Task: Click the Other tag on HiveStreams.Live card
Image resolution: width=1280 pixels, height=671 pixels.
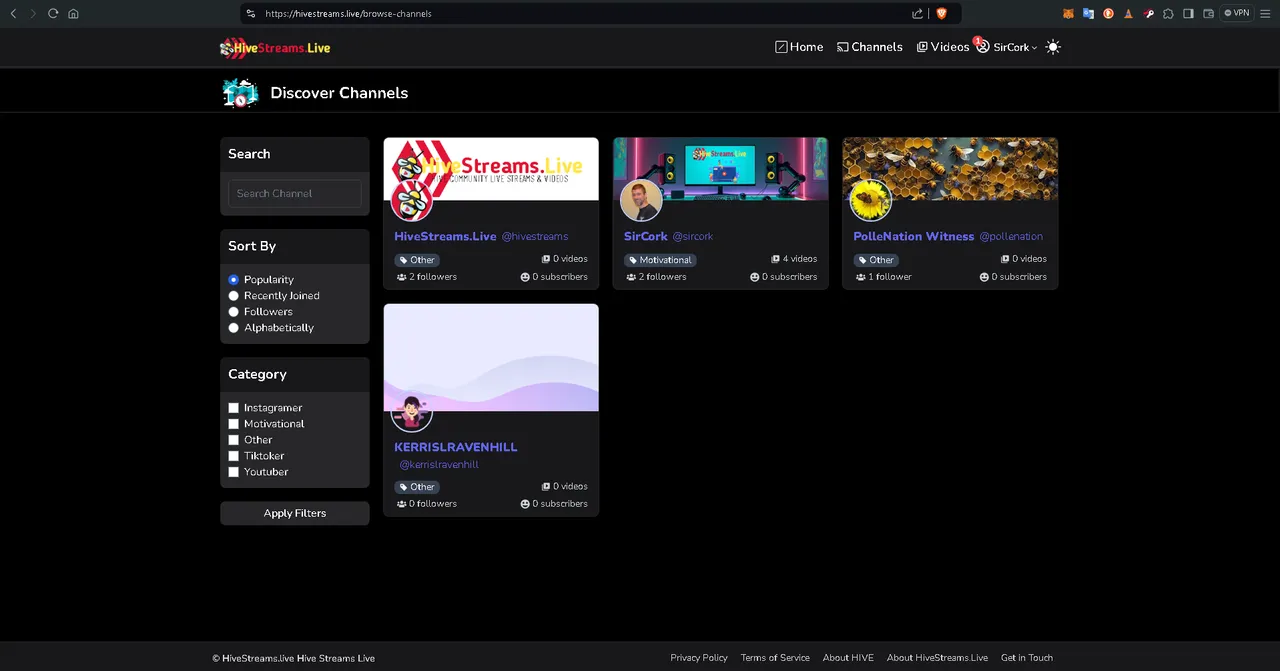Action: point(417,260)
